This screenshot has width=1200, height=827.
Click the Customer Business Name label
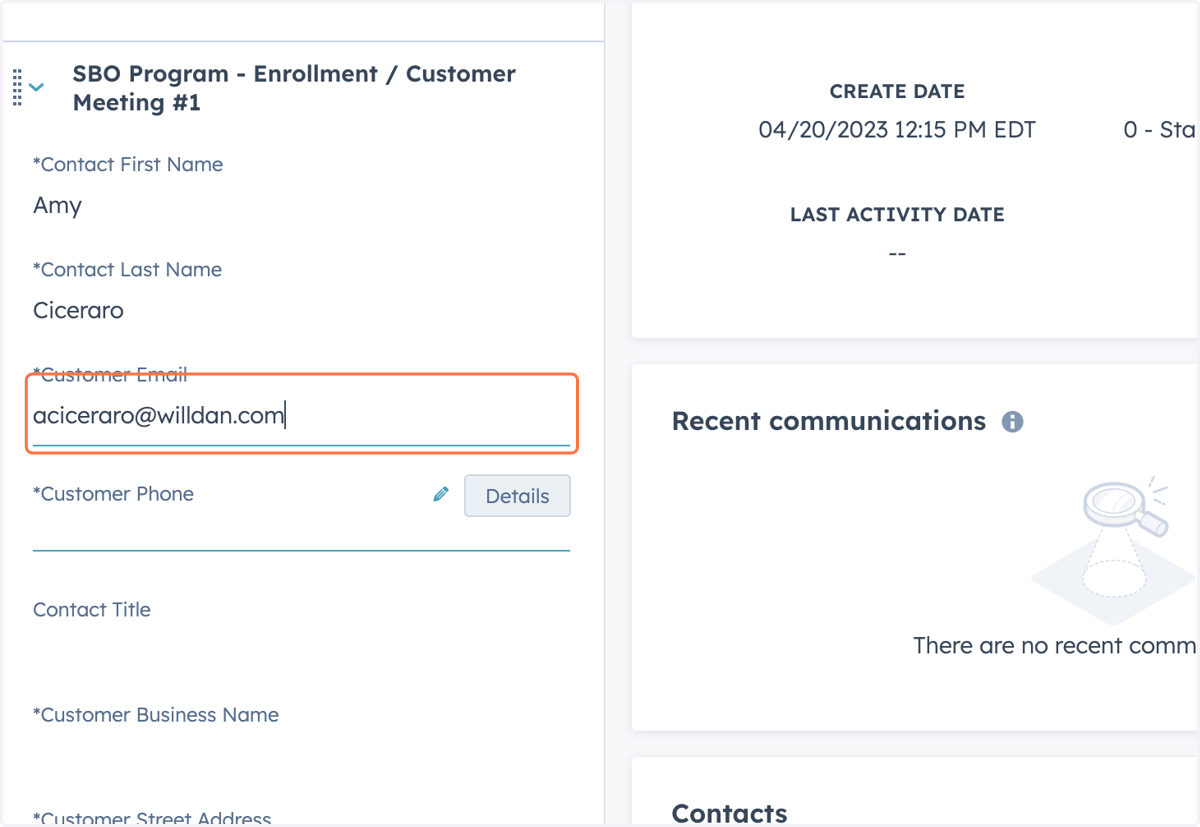tap(156, 715)
